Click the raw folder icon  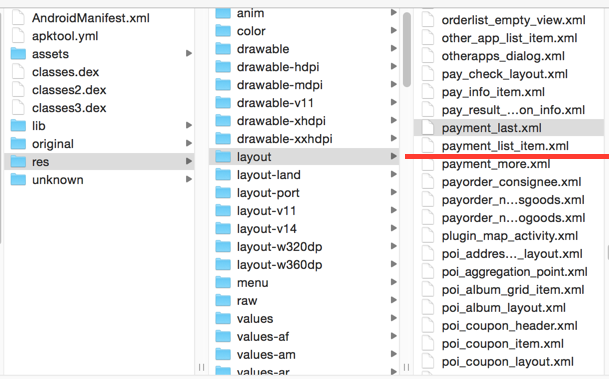point(223,301)
